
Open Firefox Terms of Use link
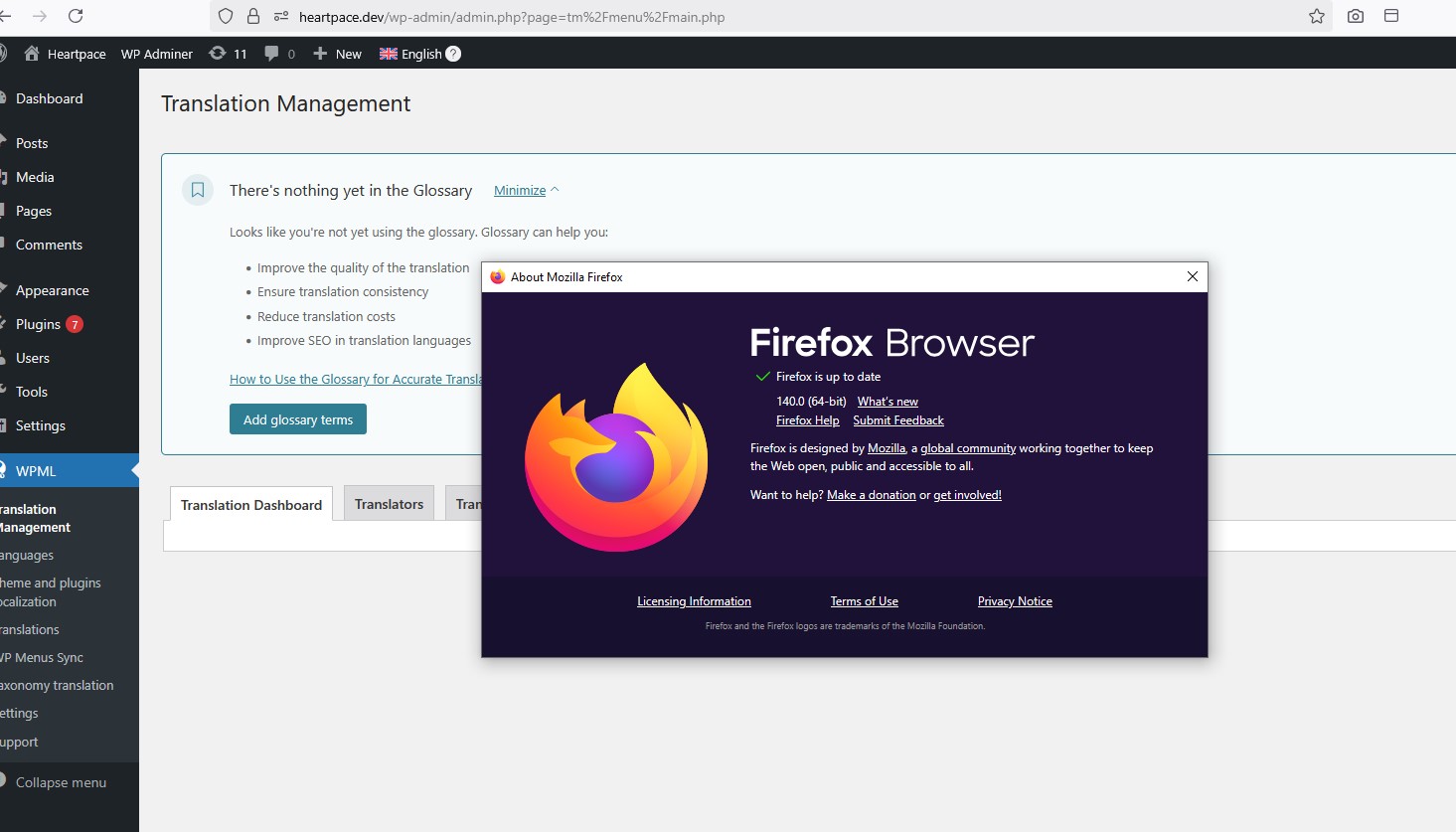click(x=865, y=601)
